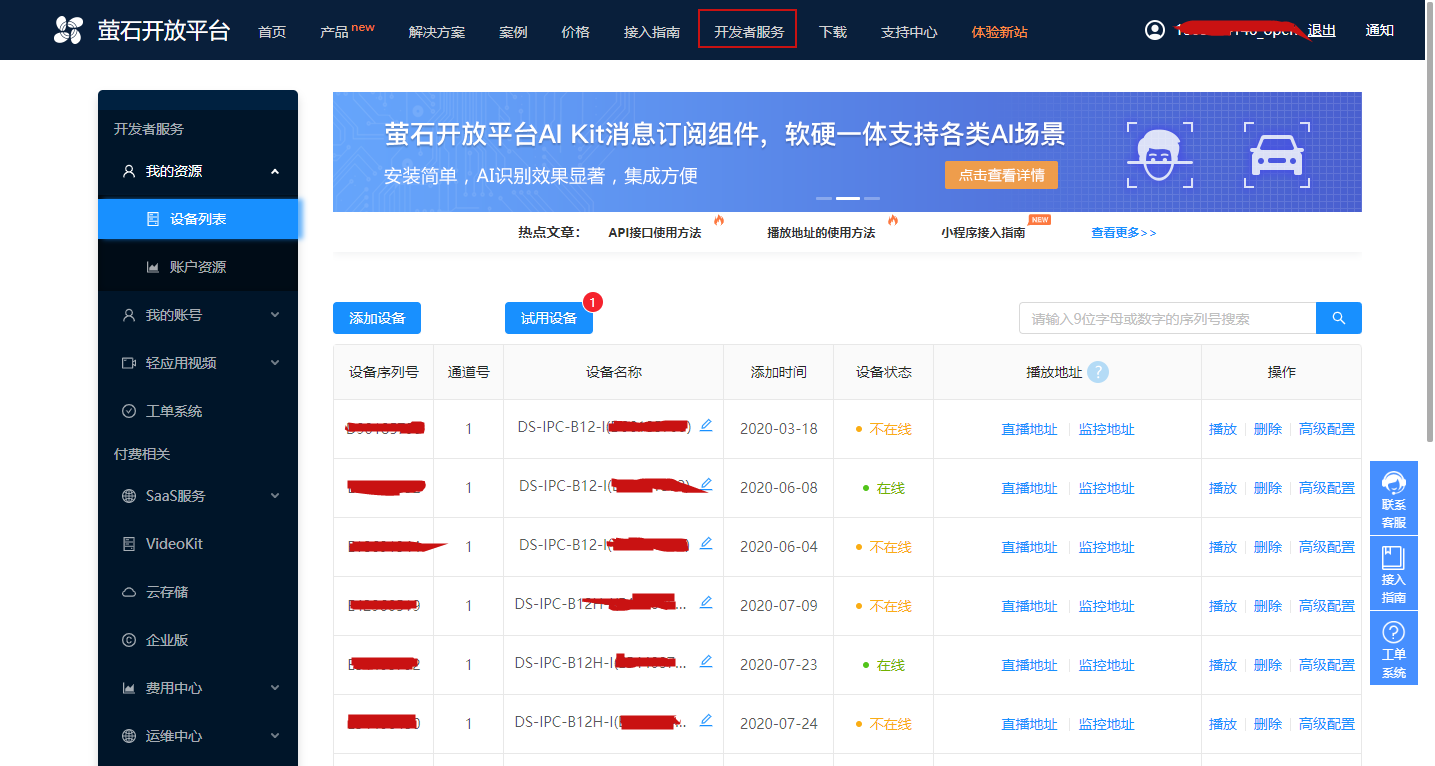The width and height of the screenshot is (1435, 766).
Task: Open 监控地址 for the 2020-06-08 device
Action: click(1106, 488)
